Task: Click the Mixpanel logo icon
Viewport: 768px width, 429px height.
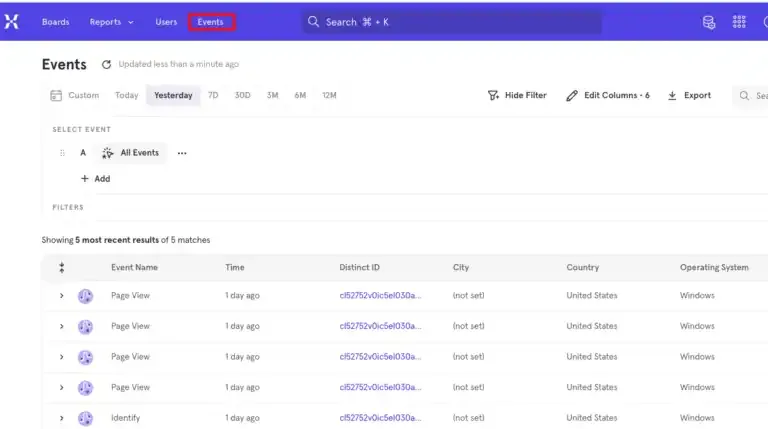Action: 11,22
